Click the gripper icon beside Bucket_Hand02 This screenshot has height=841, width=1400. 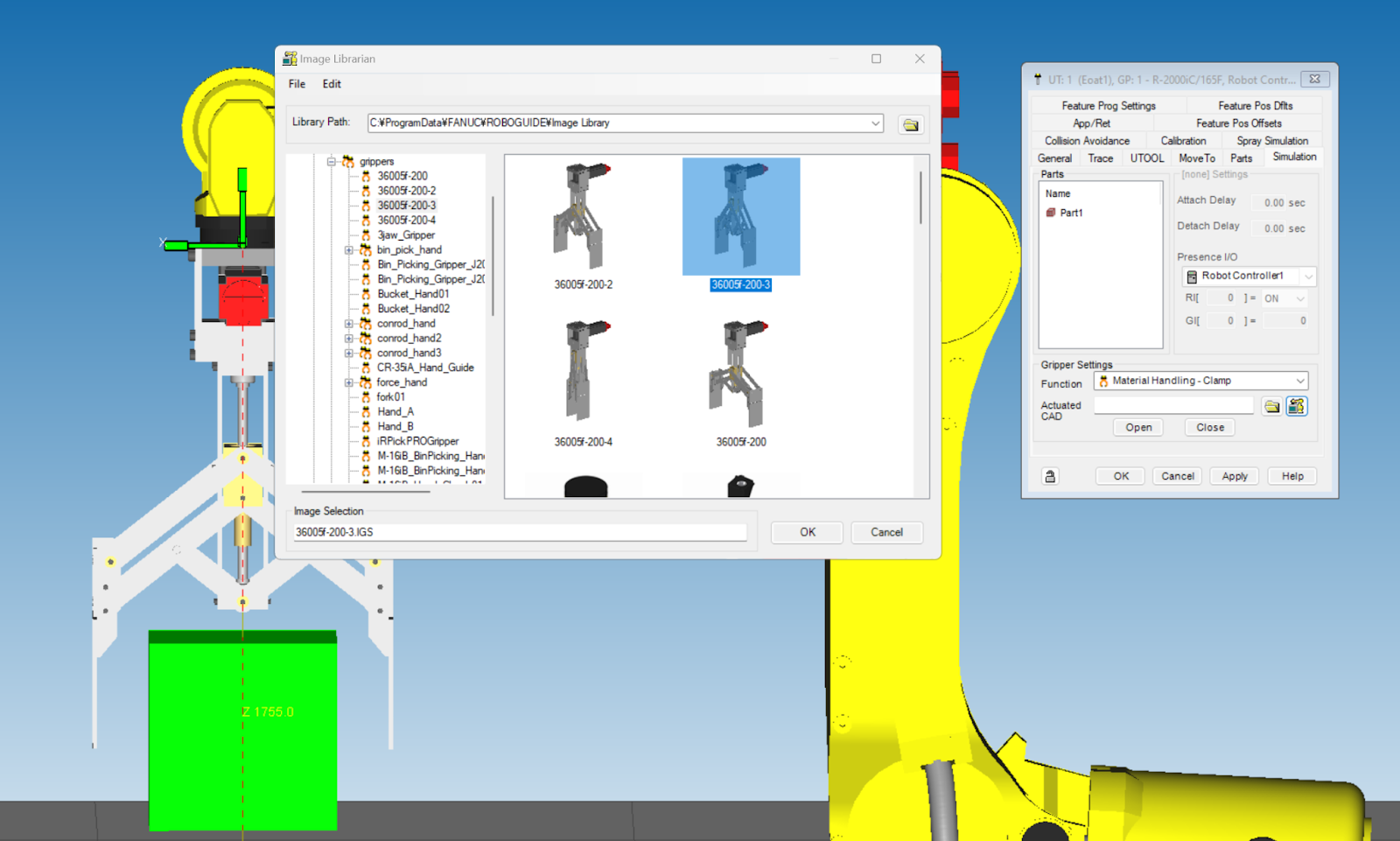[x=366, y=309]
